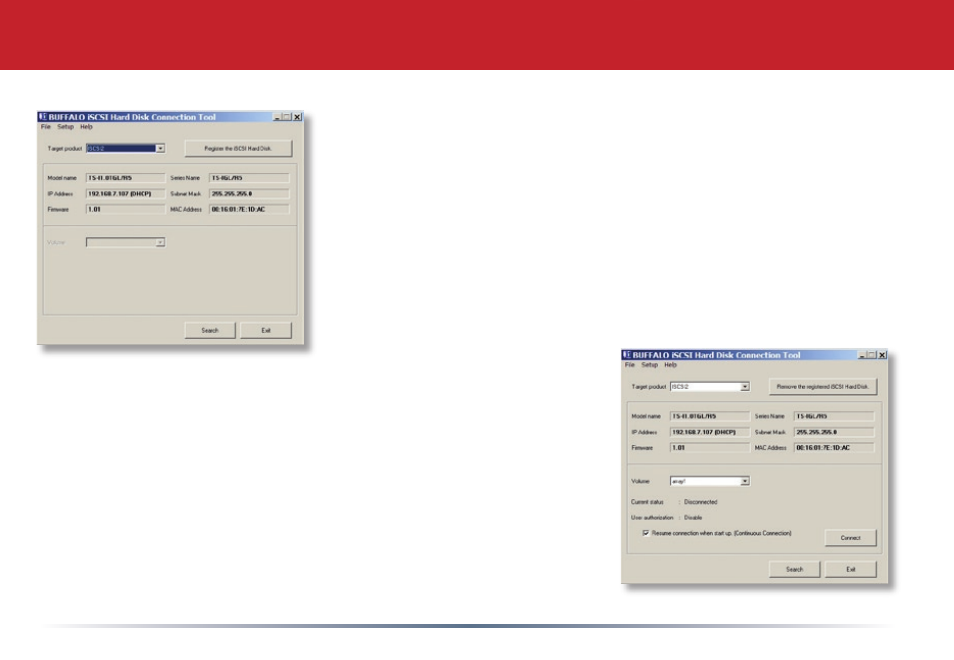This screenshot has height=660, width=954.
Task: Click Register the iSCSI Hard Disk button
Action: [x=238, y=148]
